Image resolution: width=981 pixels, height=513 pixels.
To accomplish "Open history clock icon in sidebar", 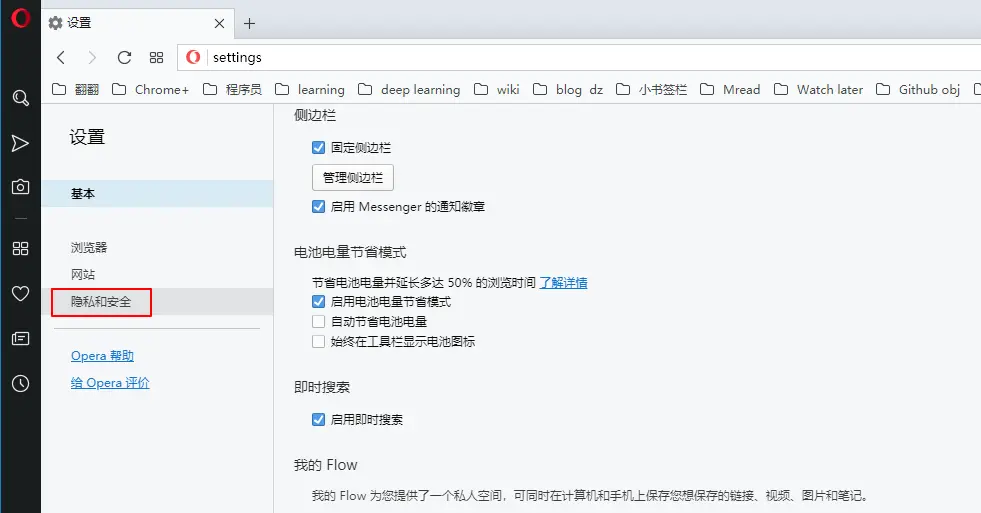I will (21, 383).
